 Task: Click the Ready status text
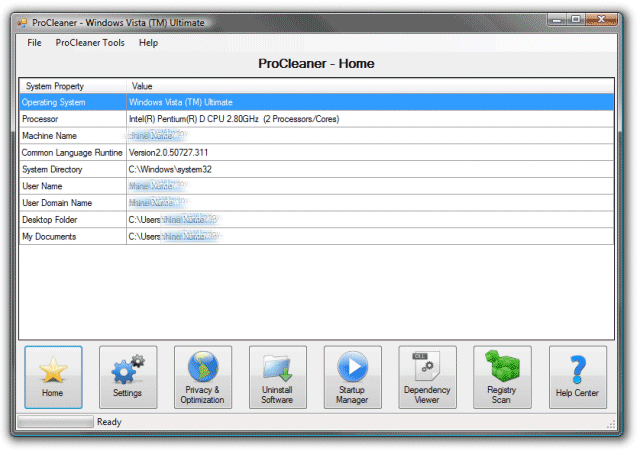click(109, 422)
